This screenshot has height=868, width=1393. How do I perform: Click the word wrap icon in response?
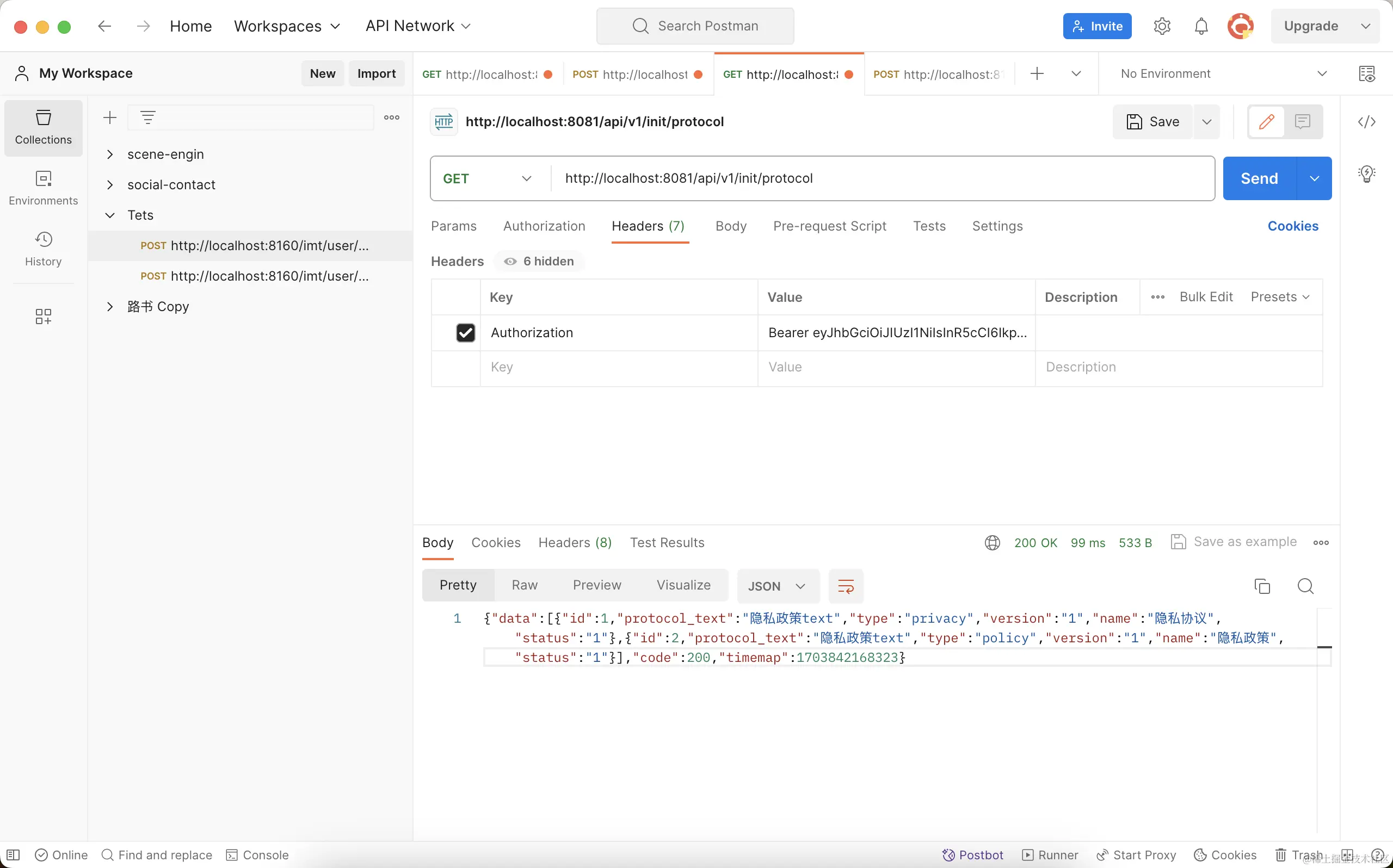click(845, 586)
